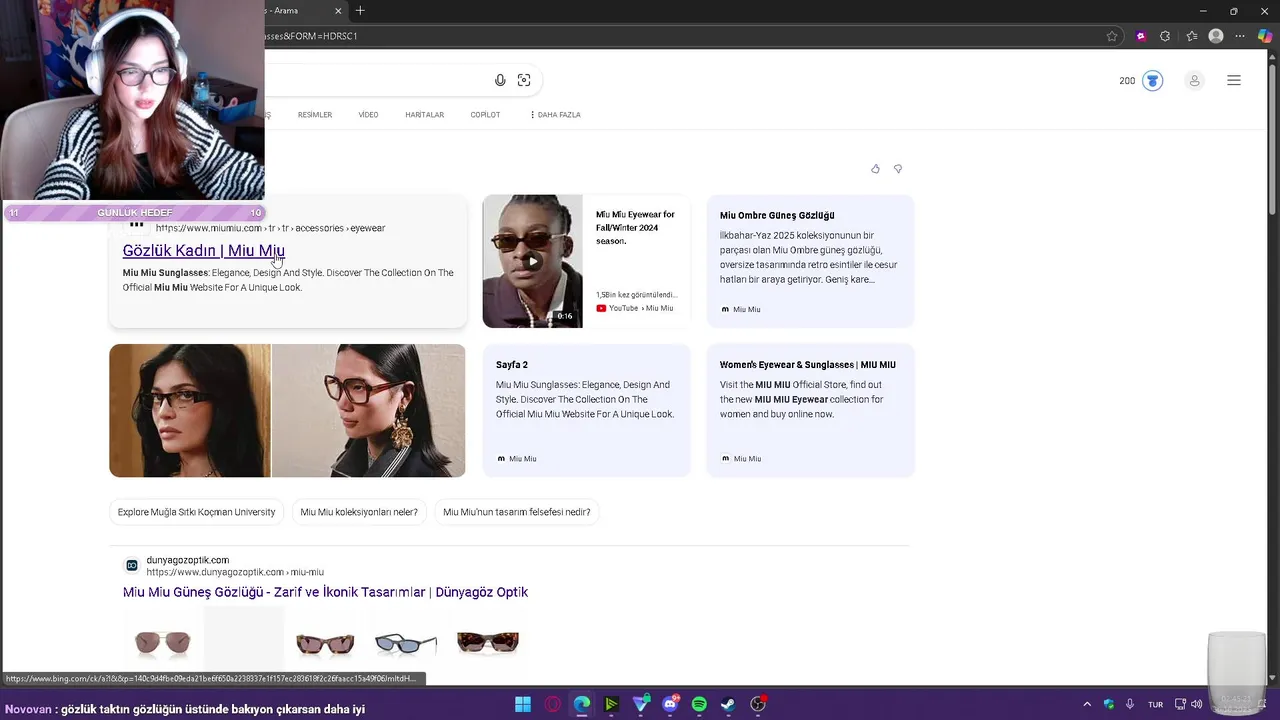Screen dimensions: 1280x720
Task: Open a new browser tab
Action: point(360,11)
